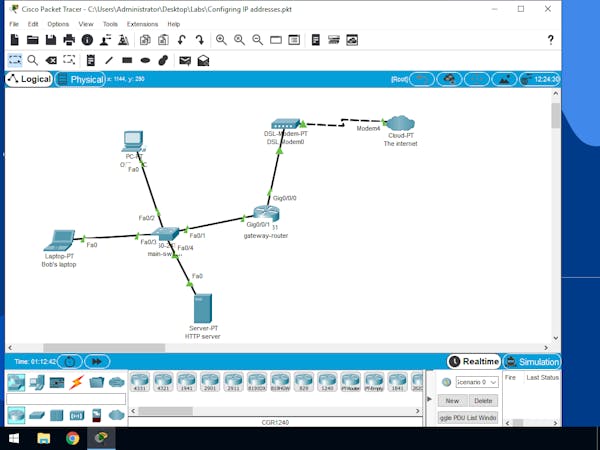The image size is (600, 450).
Task: Select the Delete tool
Action: click(51, 60)
